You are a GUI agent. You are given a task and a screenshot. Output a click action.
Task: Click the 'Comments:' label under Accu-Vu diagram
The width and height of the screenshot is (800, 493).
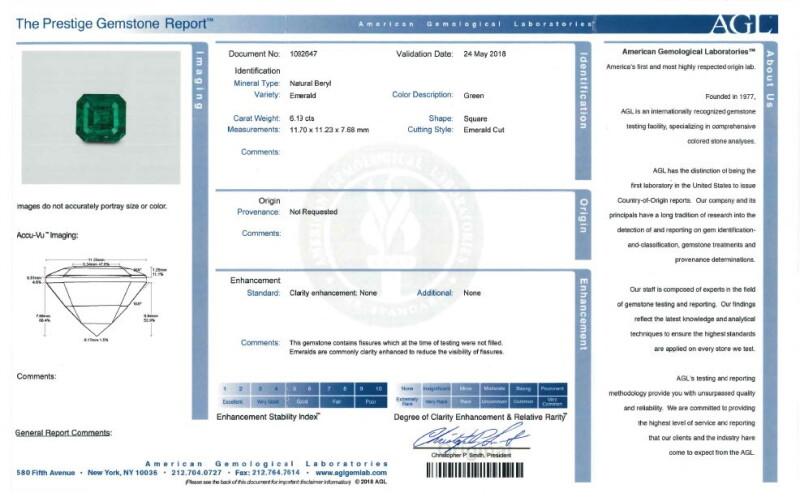pos(36,377)
